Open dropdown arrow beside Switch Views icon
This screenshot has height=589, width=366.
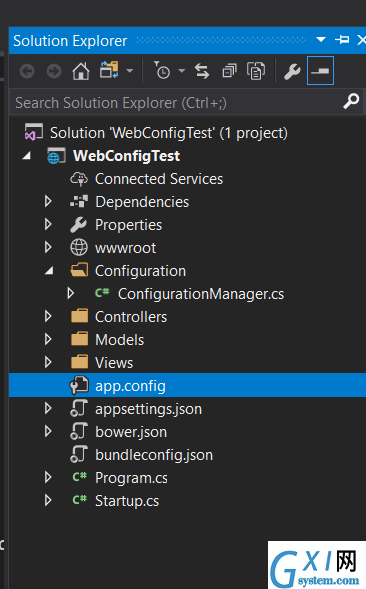[x=130, y=71]
